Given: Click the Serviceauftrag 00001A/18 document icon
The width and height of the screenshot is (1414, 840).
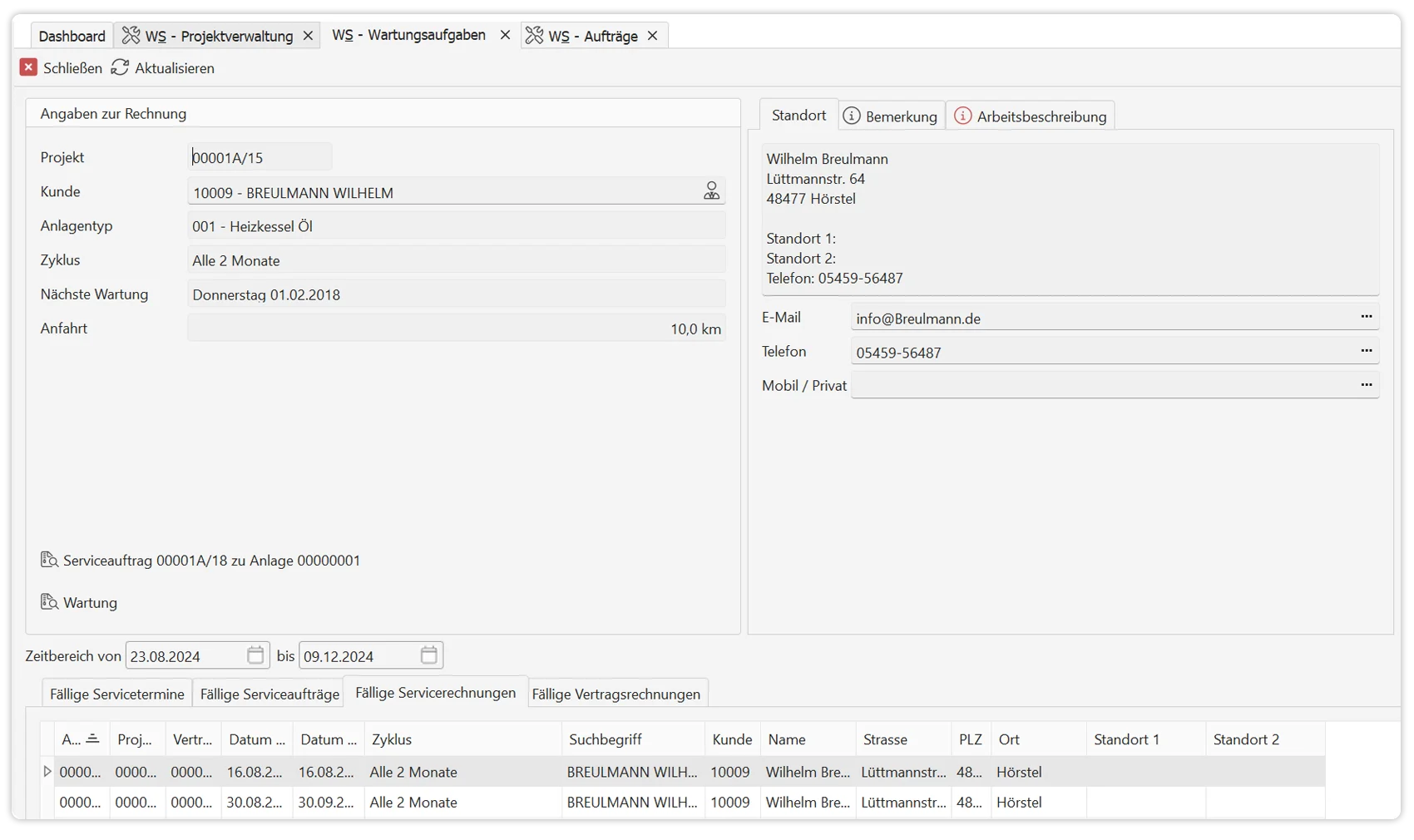Looking at the screenshot, I should [49, 560].
